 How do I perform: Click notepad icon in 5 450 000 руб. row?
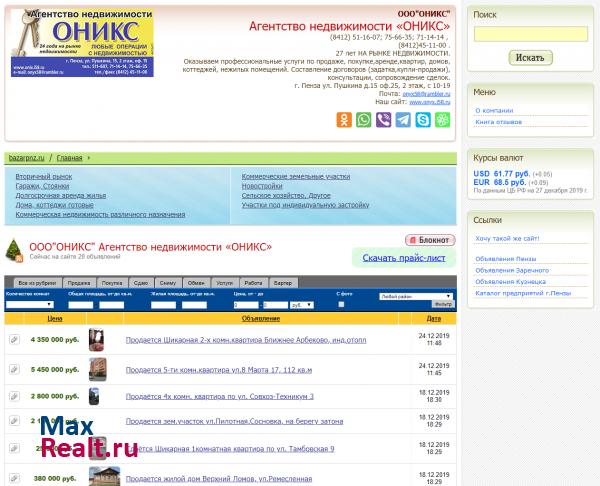(x=14, y=369)
